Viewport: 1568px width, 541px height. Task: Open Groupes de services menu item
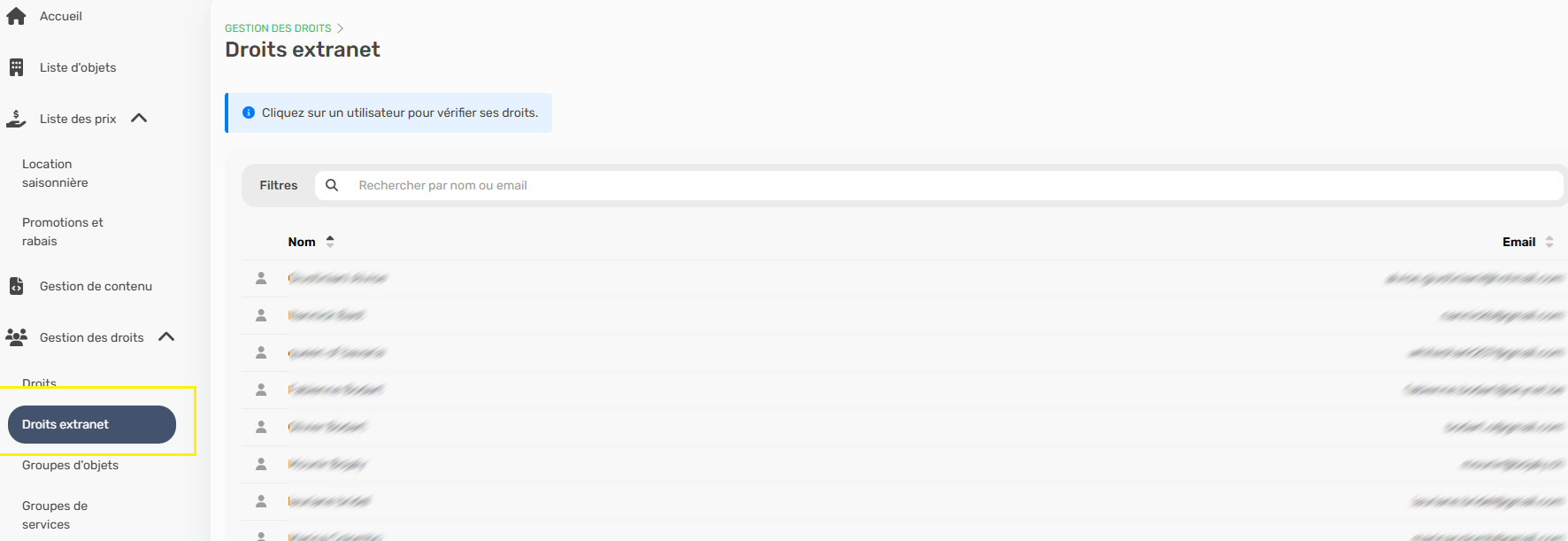click(54, 515)
